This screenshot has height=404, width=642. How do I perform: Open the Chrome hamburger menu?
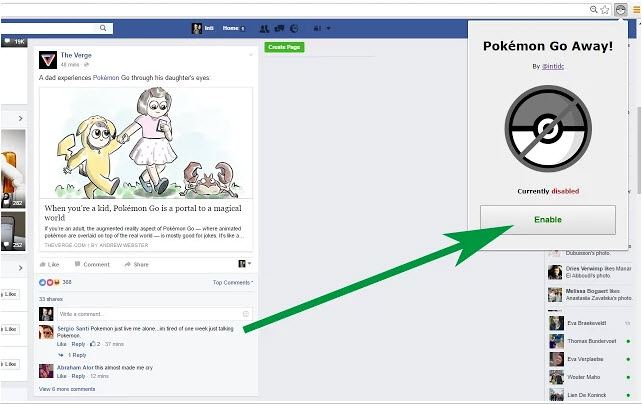click(x=636, y=10)
